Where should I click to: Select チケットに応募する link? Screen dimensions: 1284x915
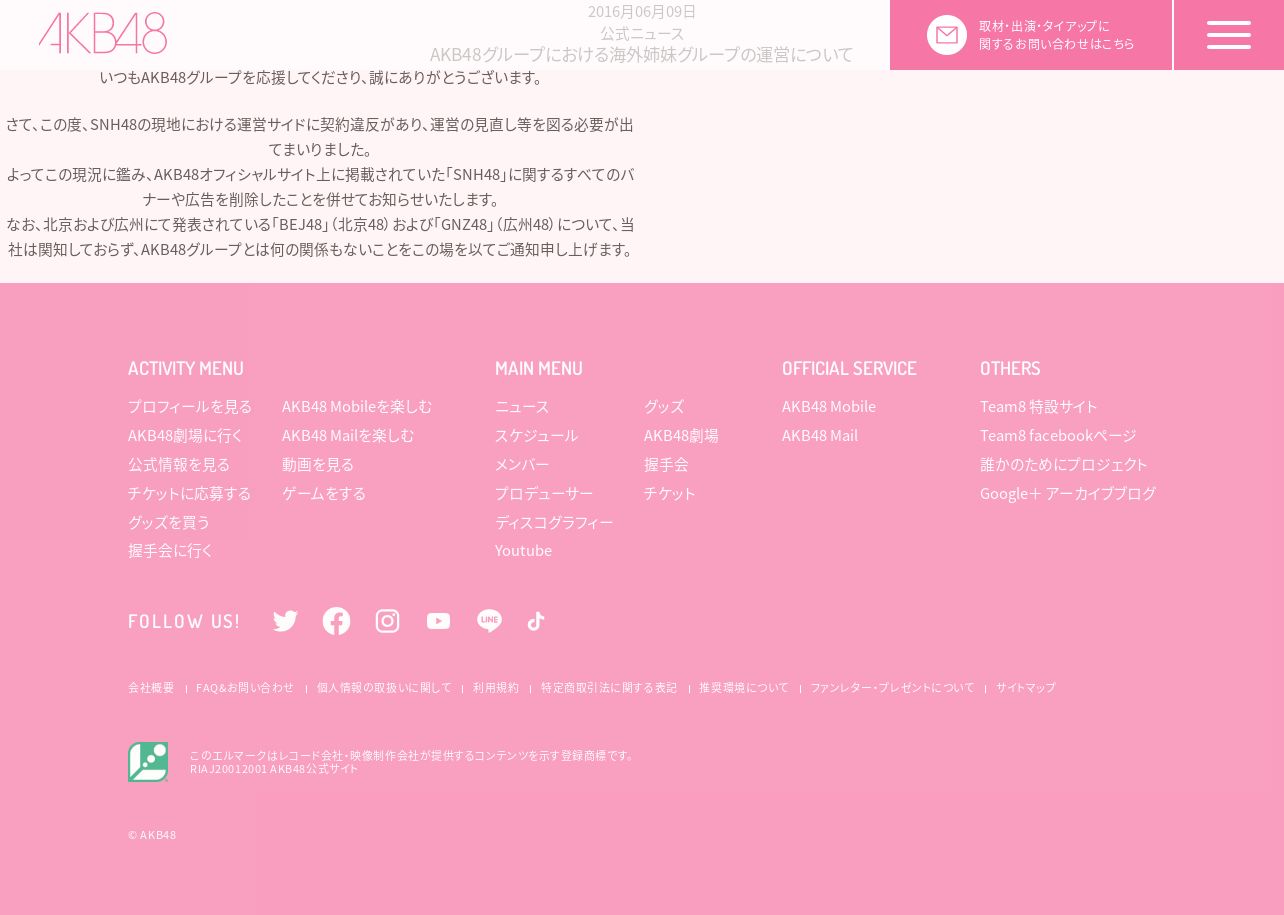click(190, 493)
